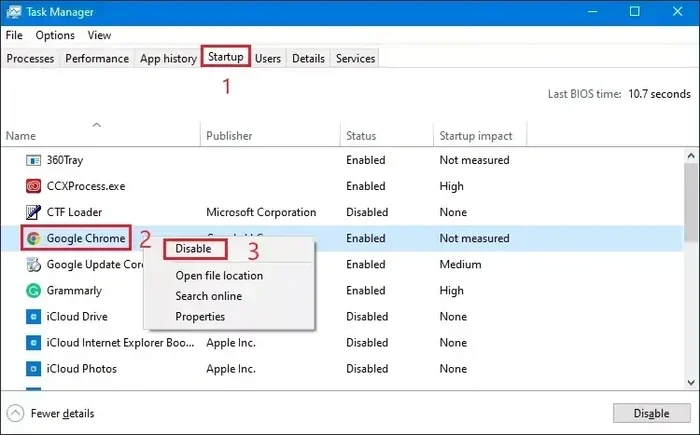Click the Grammarly green icon
Screen dimensions: 700x435
(x=33, y=291)
